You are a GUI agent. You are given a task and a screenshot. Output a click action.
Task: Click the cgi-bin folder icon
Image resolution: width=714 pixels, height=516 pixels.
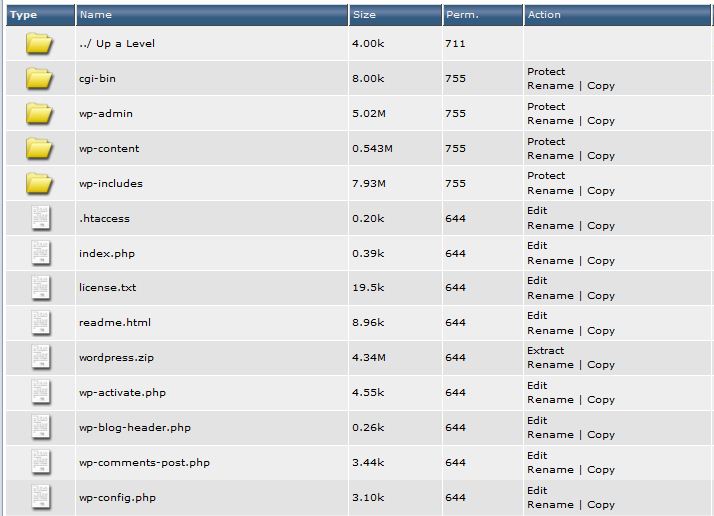[x=39, y=78]
